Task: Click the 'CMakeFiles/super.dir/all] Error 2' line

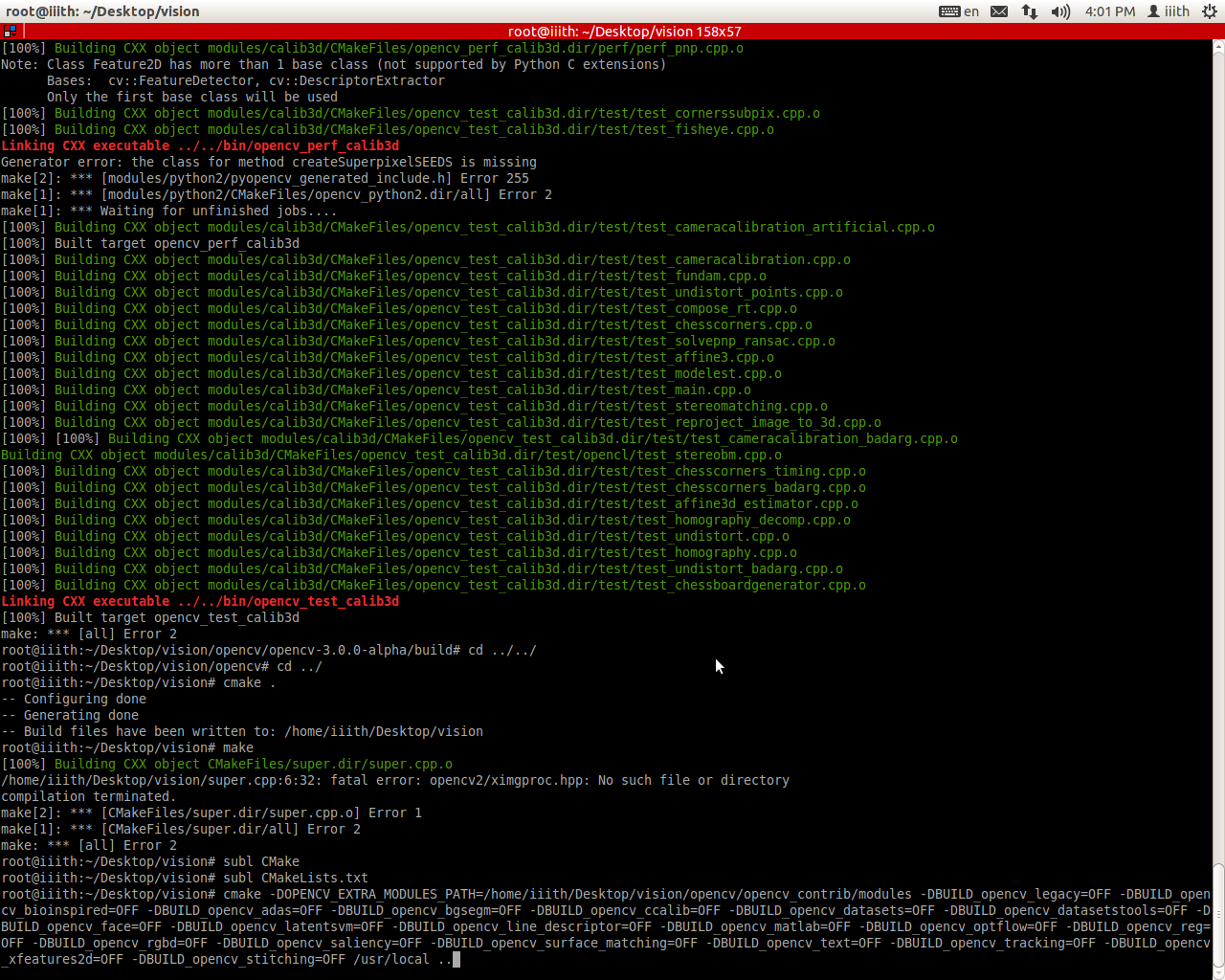Action: (x=181, y=829)
